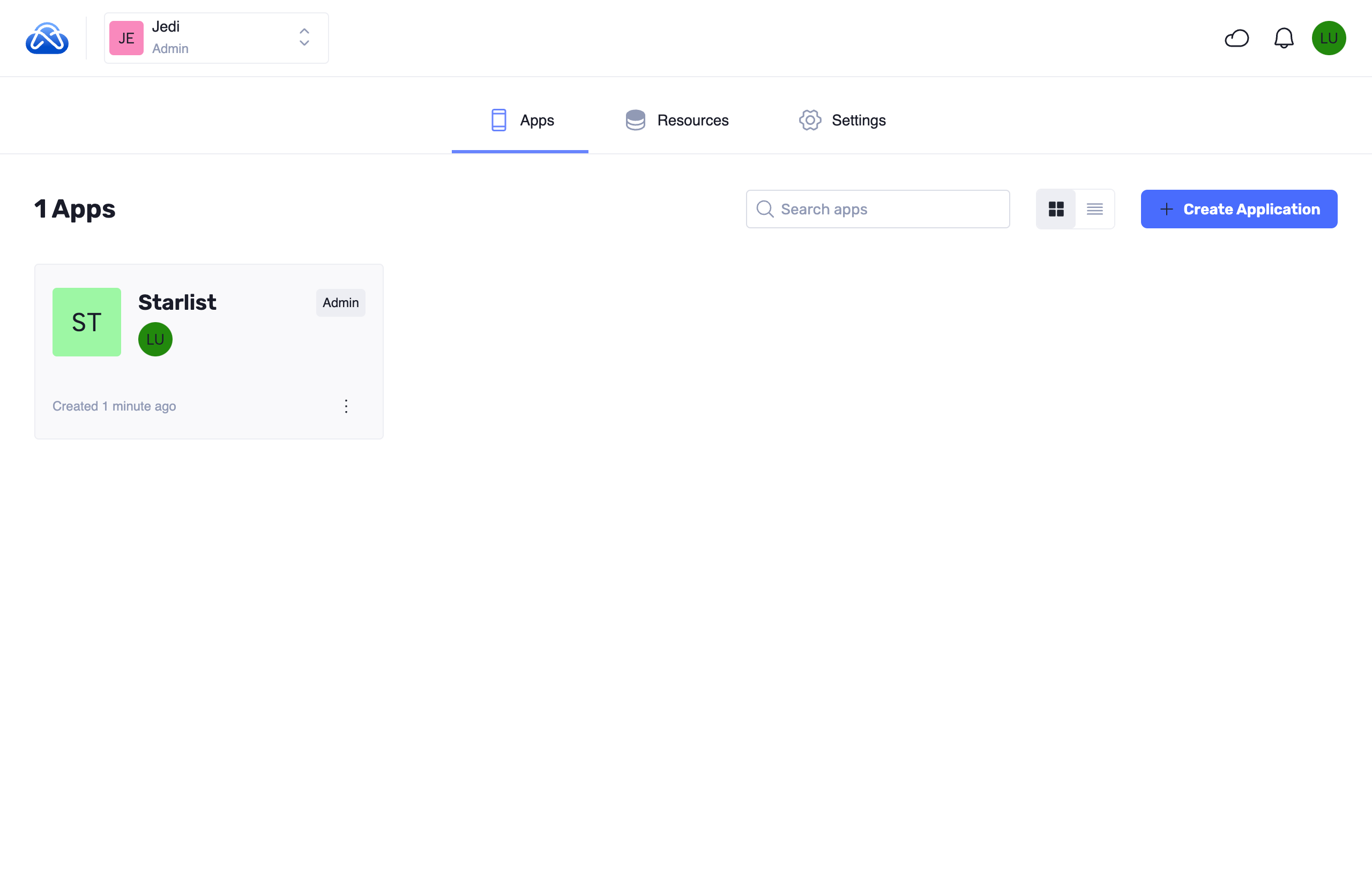Open Starlist three-dot options menu
This screenshot has height=879, width=1372.
pos(346,406)
